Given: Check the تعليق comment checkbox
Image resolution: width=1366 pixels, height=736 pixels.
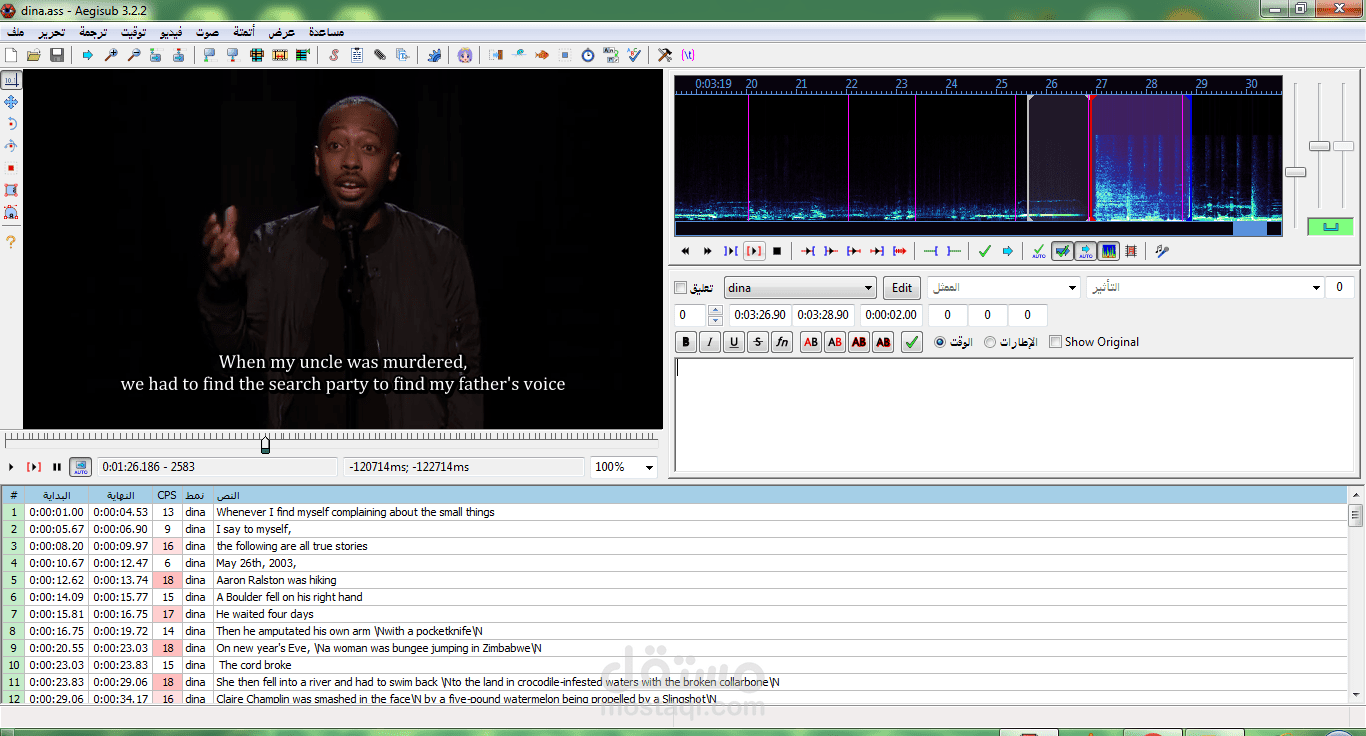Looking at the screenshot, I should [x=681, y=288].
